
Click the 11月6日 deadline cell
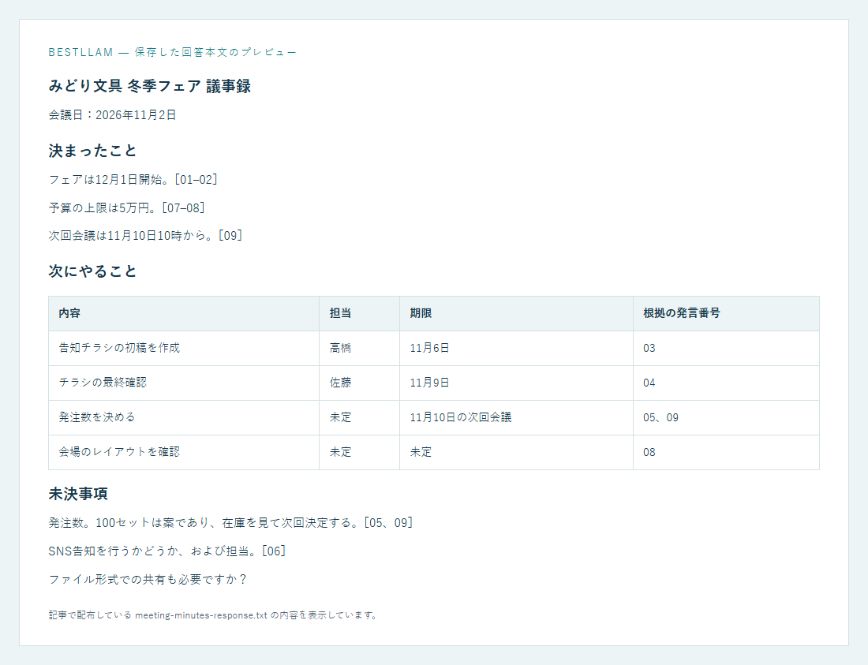coord(516,348)
